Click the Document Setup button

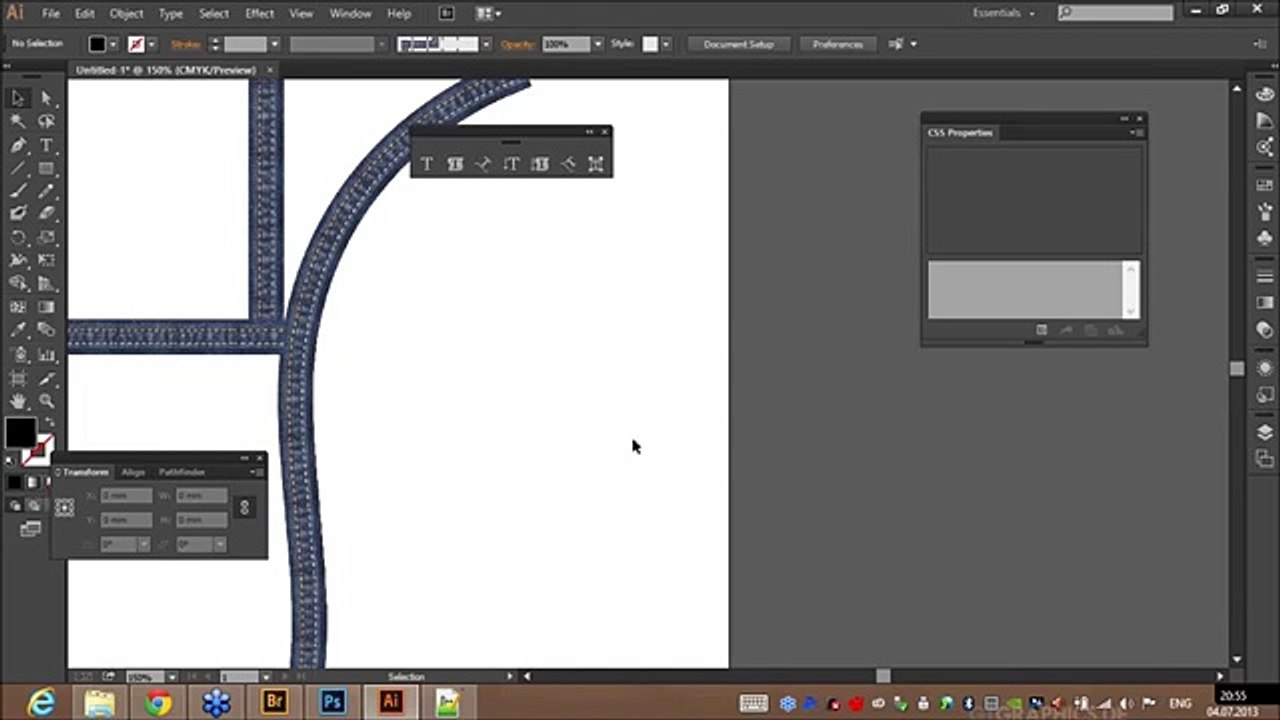(738, 44)
